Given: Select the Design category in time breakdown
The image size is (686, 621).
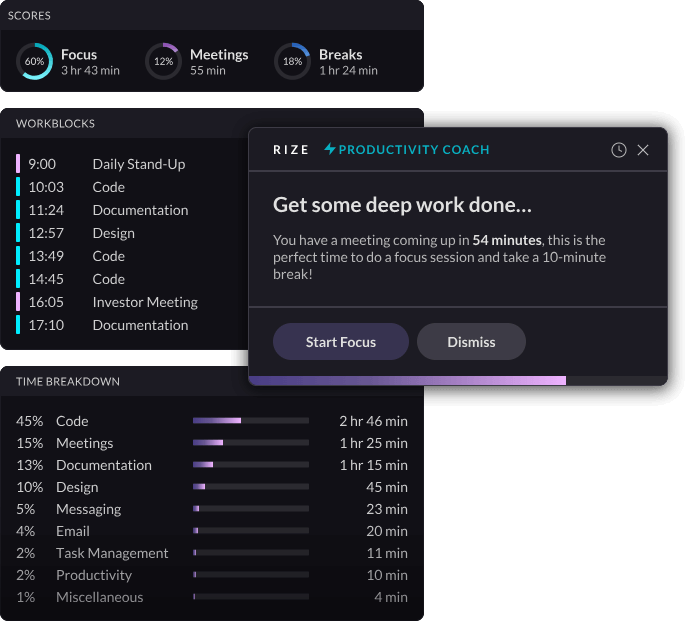Looking at the screenshot, I should pyautogui.click(x=77, y=487).
